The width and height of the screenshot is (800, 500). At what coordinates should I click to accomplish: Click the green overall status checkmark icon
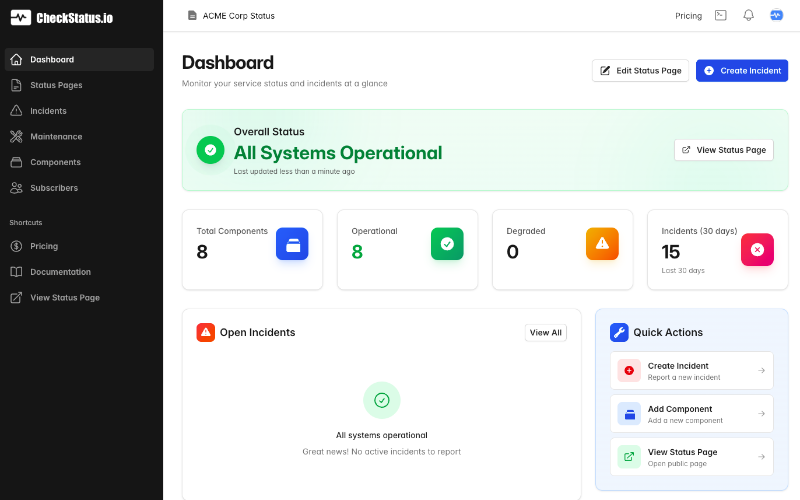210,150
